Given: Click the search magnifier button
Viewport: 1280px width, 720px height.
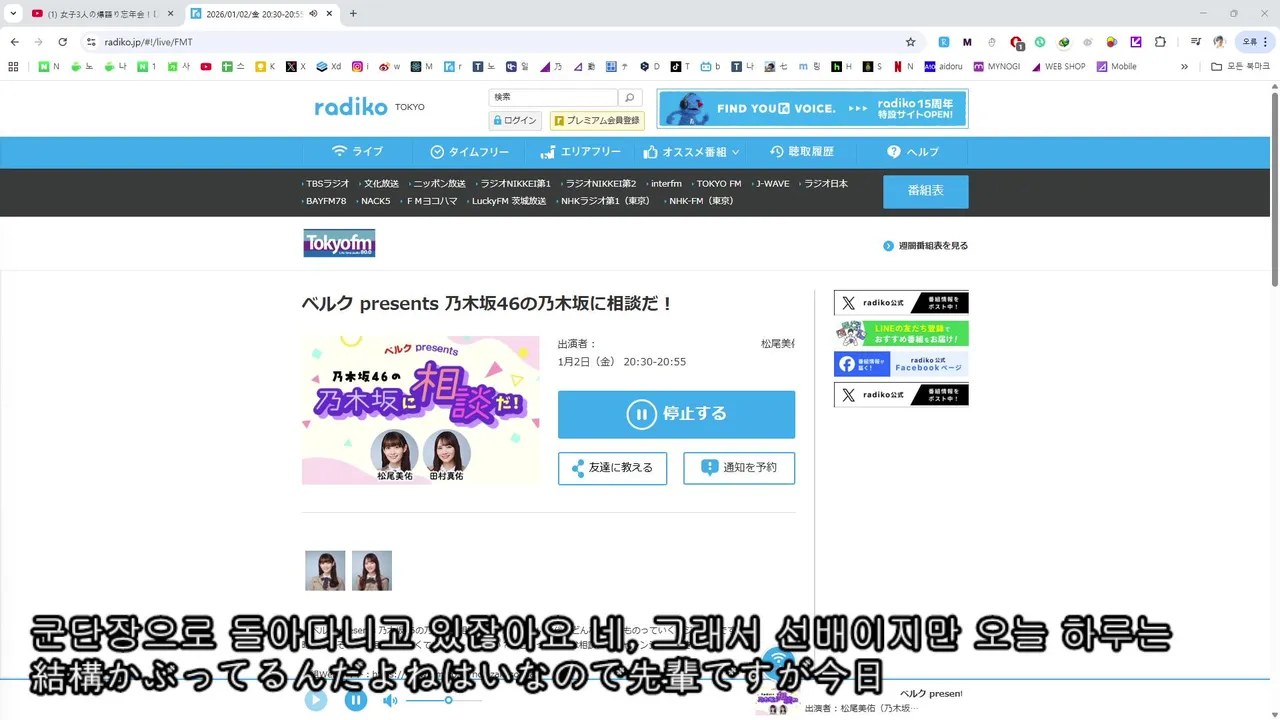Looking at the screenshot, I should 630,98.
